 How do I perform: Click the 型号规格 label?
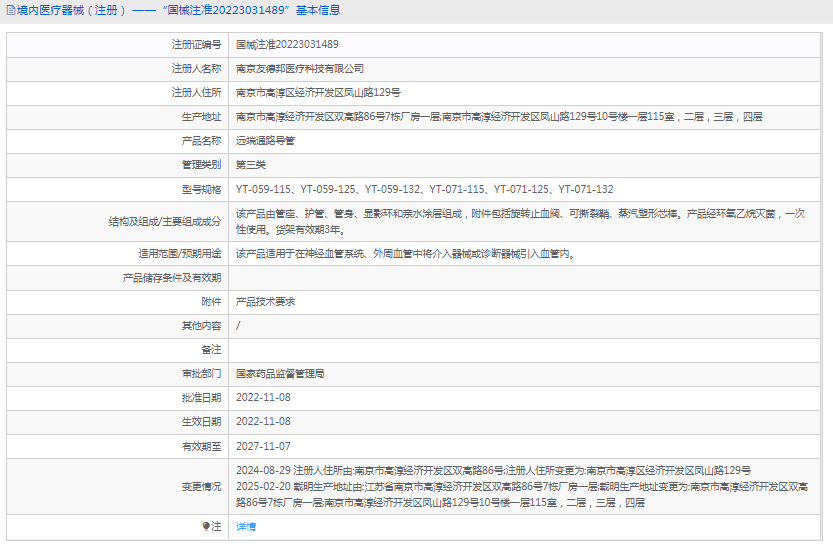[201, 189]
